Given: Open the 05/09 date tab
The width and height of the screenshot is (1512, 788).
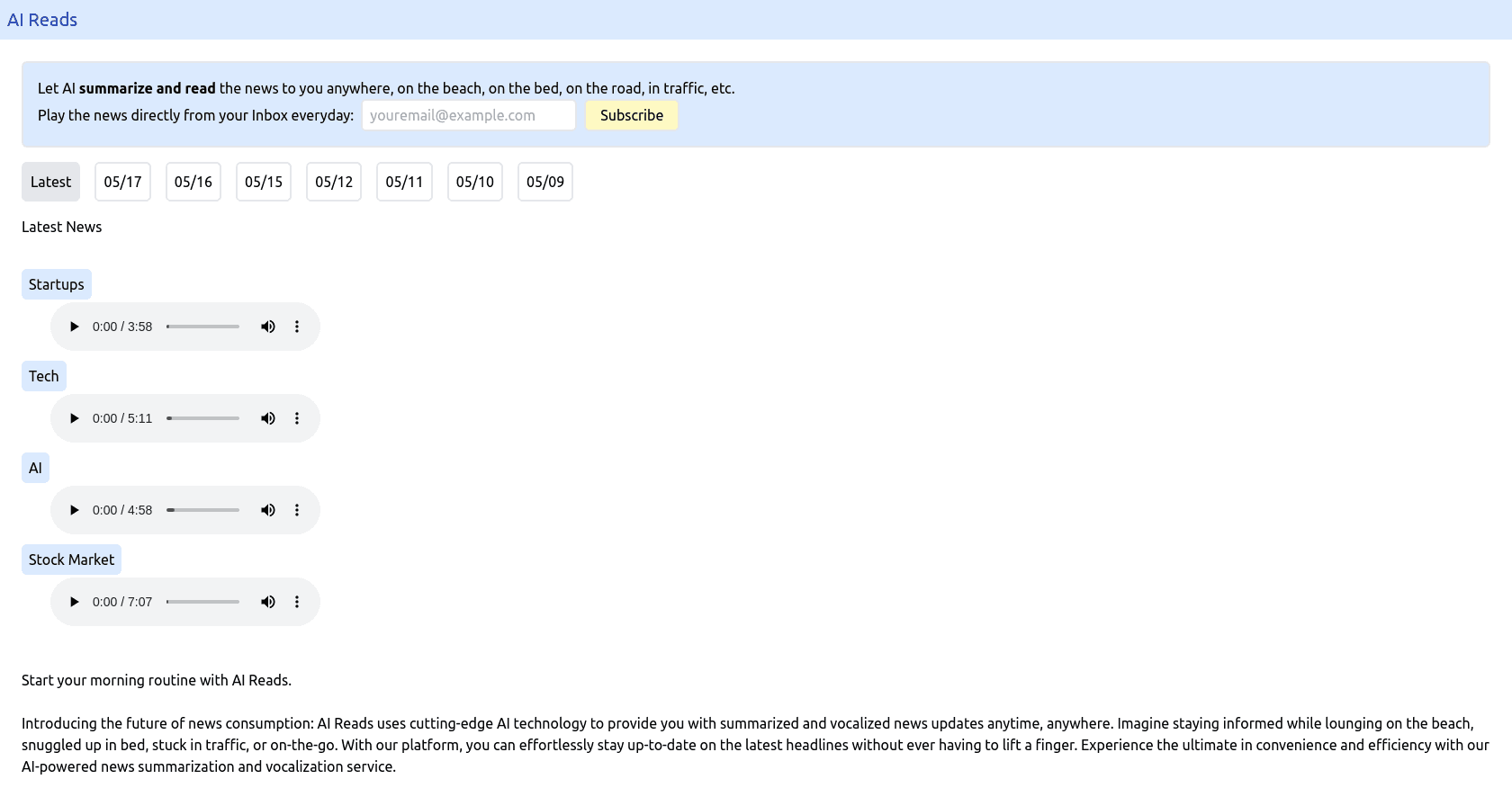Looking at the screenshot, I should click(x=544, y=182).
